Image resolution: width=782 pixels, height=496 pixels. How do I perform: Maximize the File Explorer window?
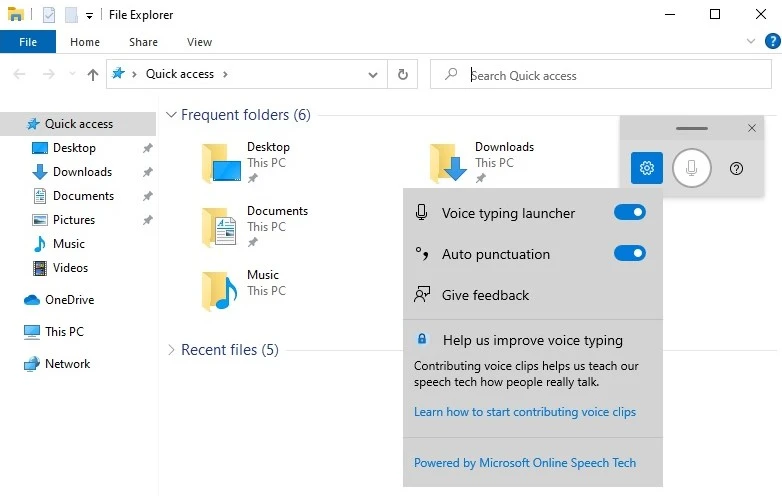point(715,14)
